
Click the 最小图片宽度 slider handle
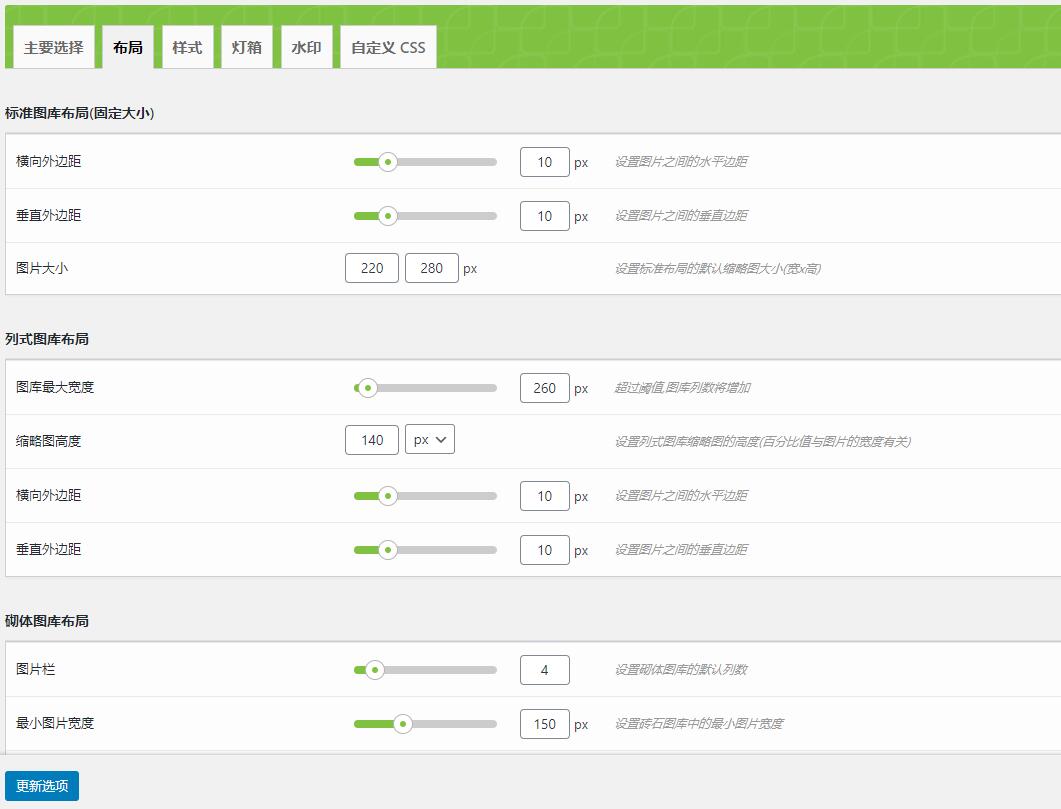click(x=402, y=724)
